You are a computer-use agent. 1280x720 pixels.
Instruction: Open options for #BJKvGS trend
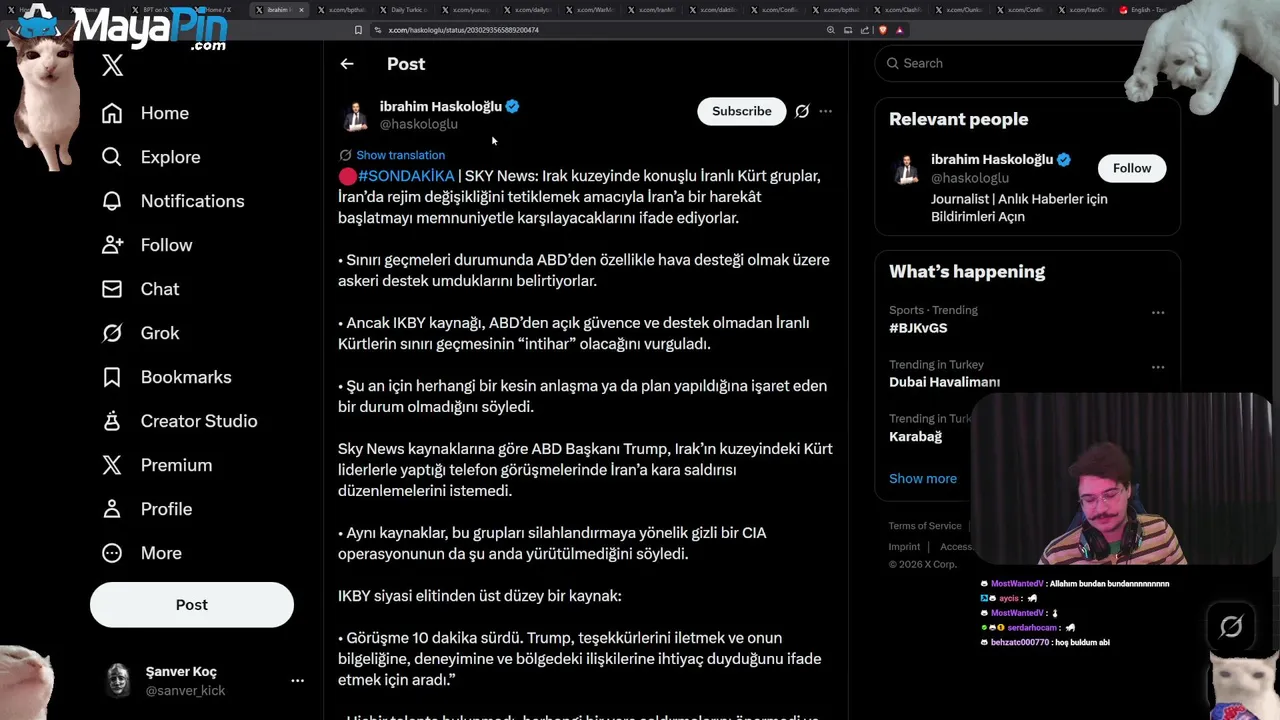pos(1158,313)
